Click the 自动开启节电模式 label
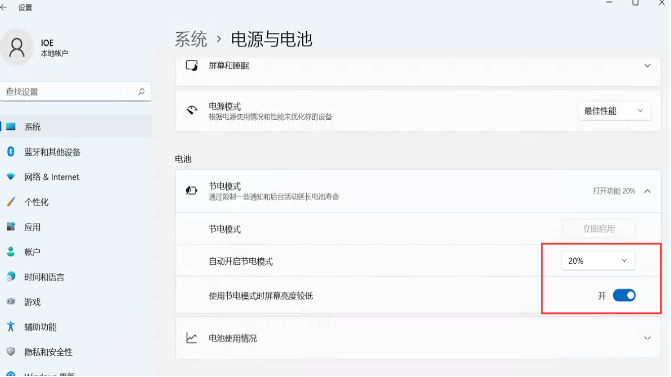The height and width of the screenshot is (377, 671). click(240, 261)
